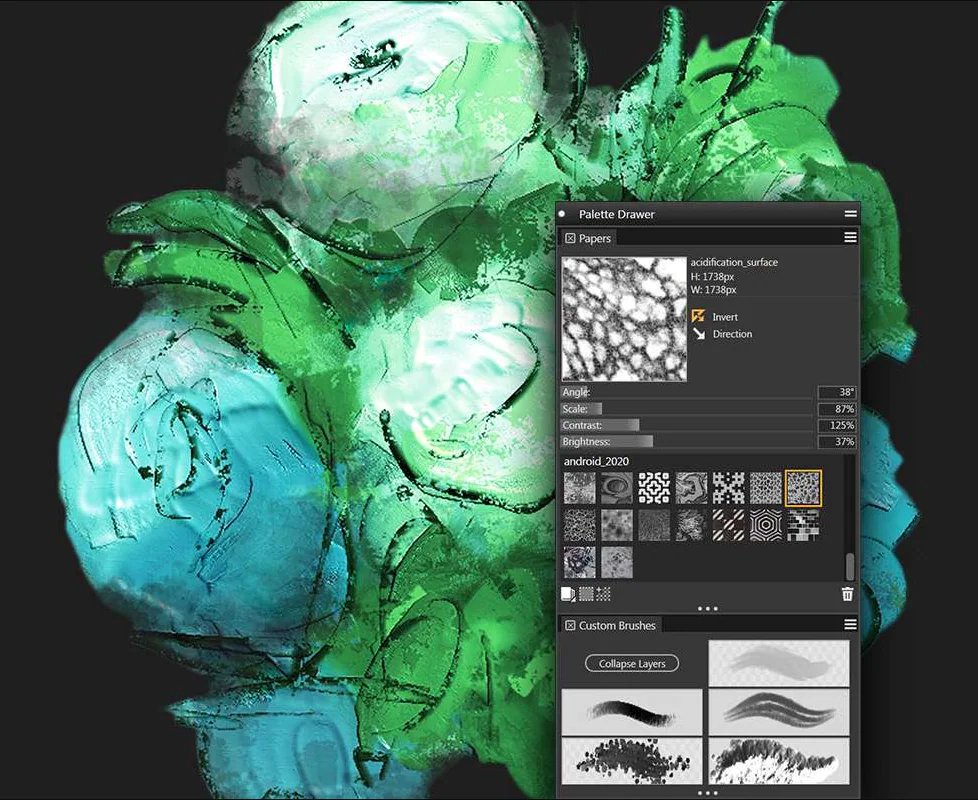
Task: Click the capture paper icon beside the library icon
Action: tap(586, 594)
